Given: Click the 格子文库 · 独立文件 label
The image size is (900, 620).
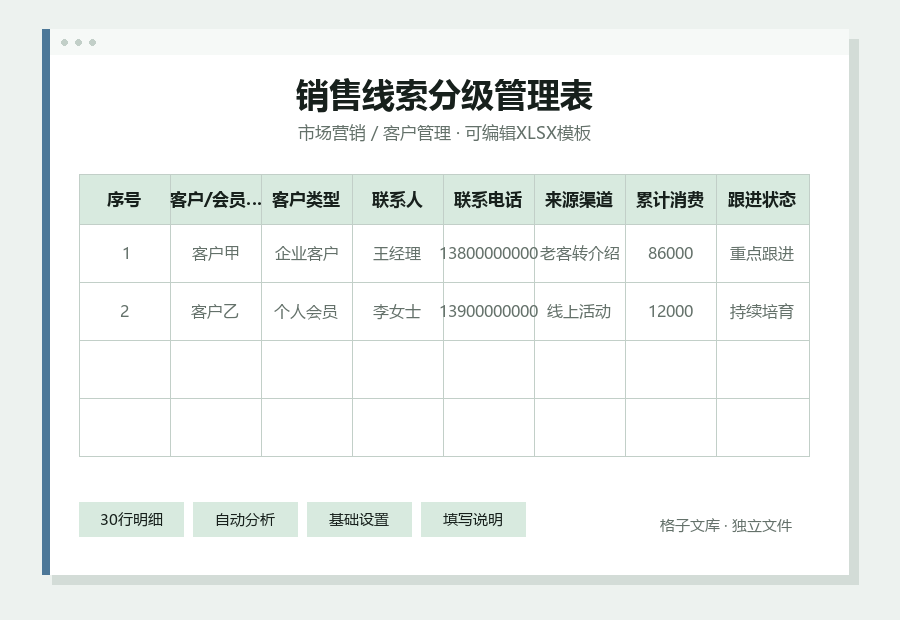Looking at the screenshot, I should pos(726,525).
